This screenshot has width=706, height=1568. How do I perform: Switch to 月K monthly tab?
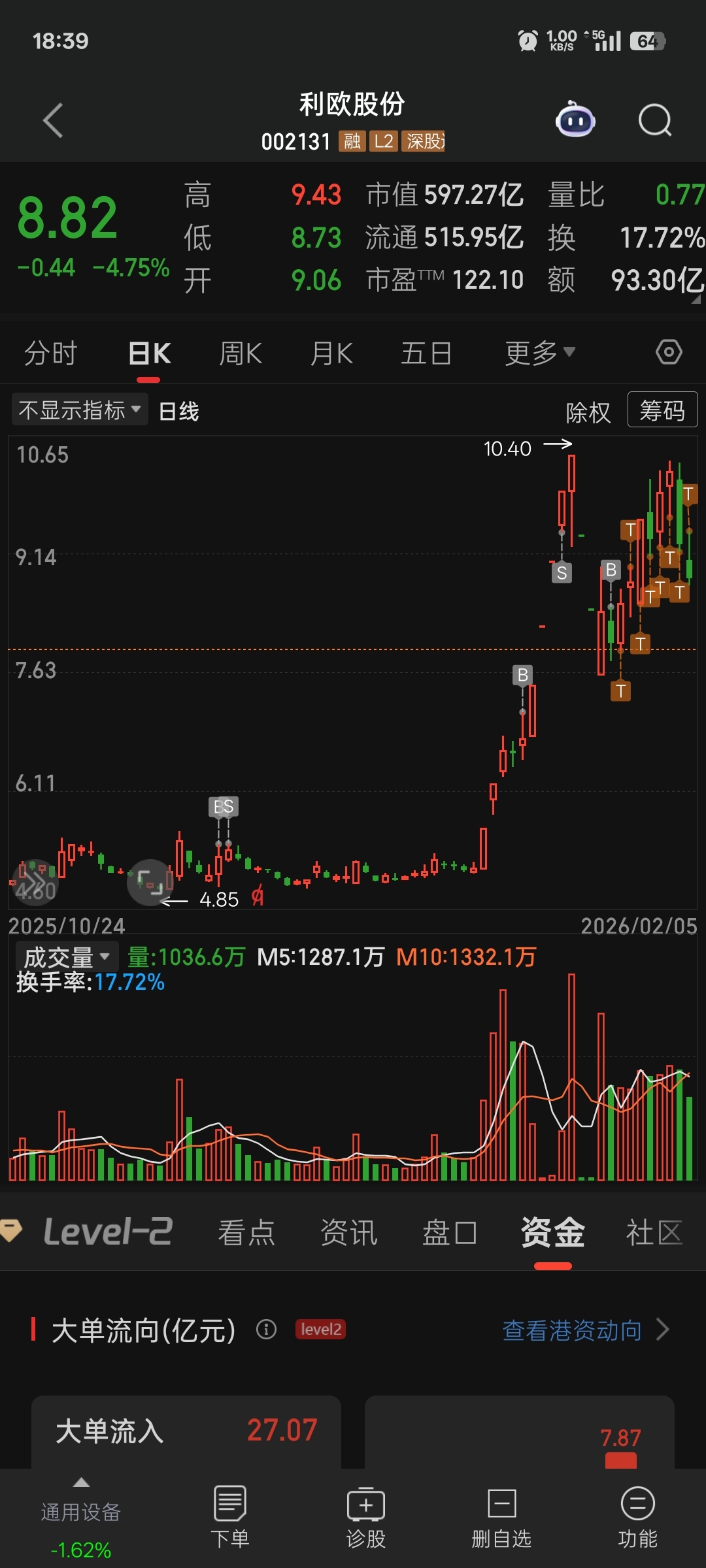pos(331,353)
